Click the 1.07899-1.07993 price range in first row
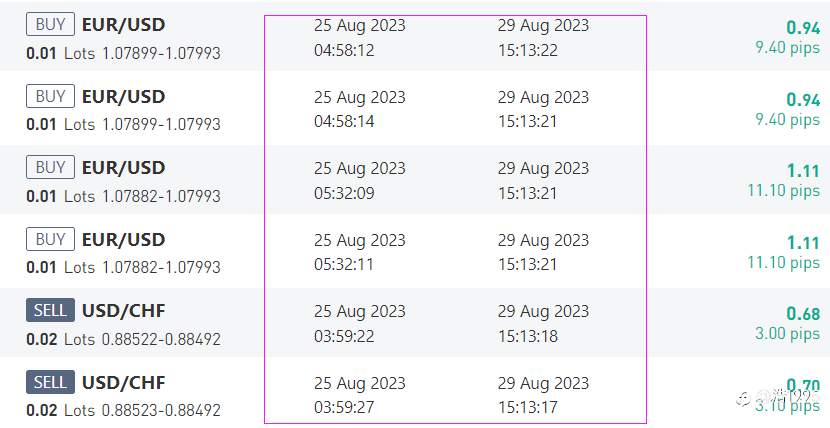Image resolution: width=830 pixels, height=428 pixels. (x=161, y=53)
